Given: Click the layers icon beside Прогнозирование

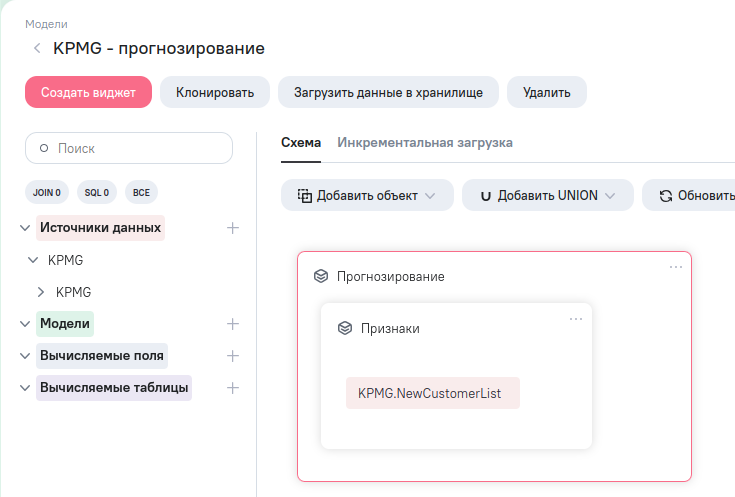Looking at the screenshot, I should pos(321,276).
